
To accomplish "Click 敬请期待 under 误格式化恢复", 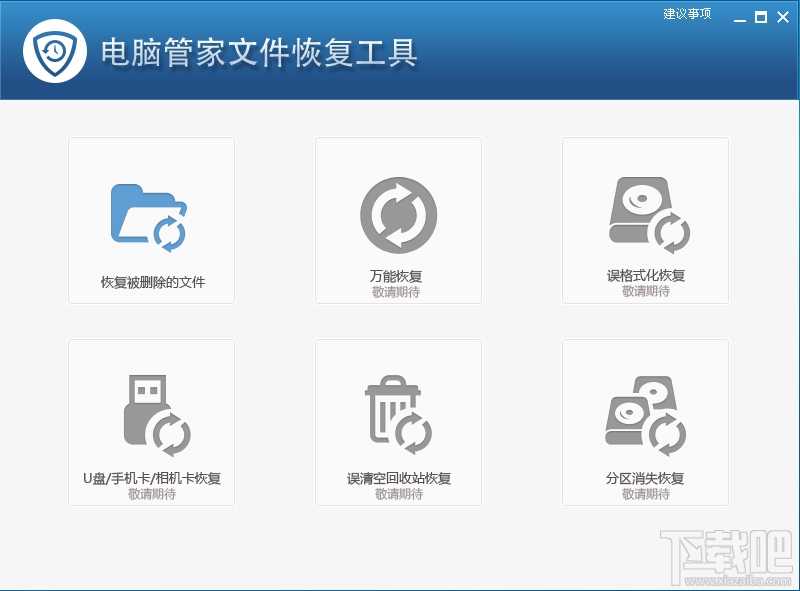I will click(645, 291).
